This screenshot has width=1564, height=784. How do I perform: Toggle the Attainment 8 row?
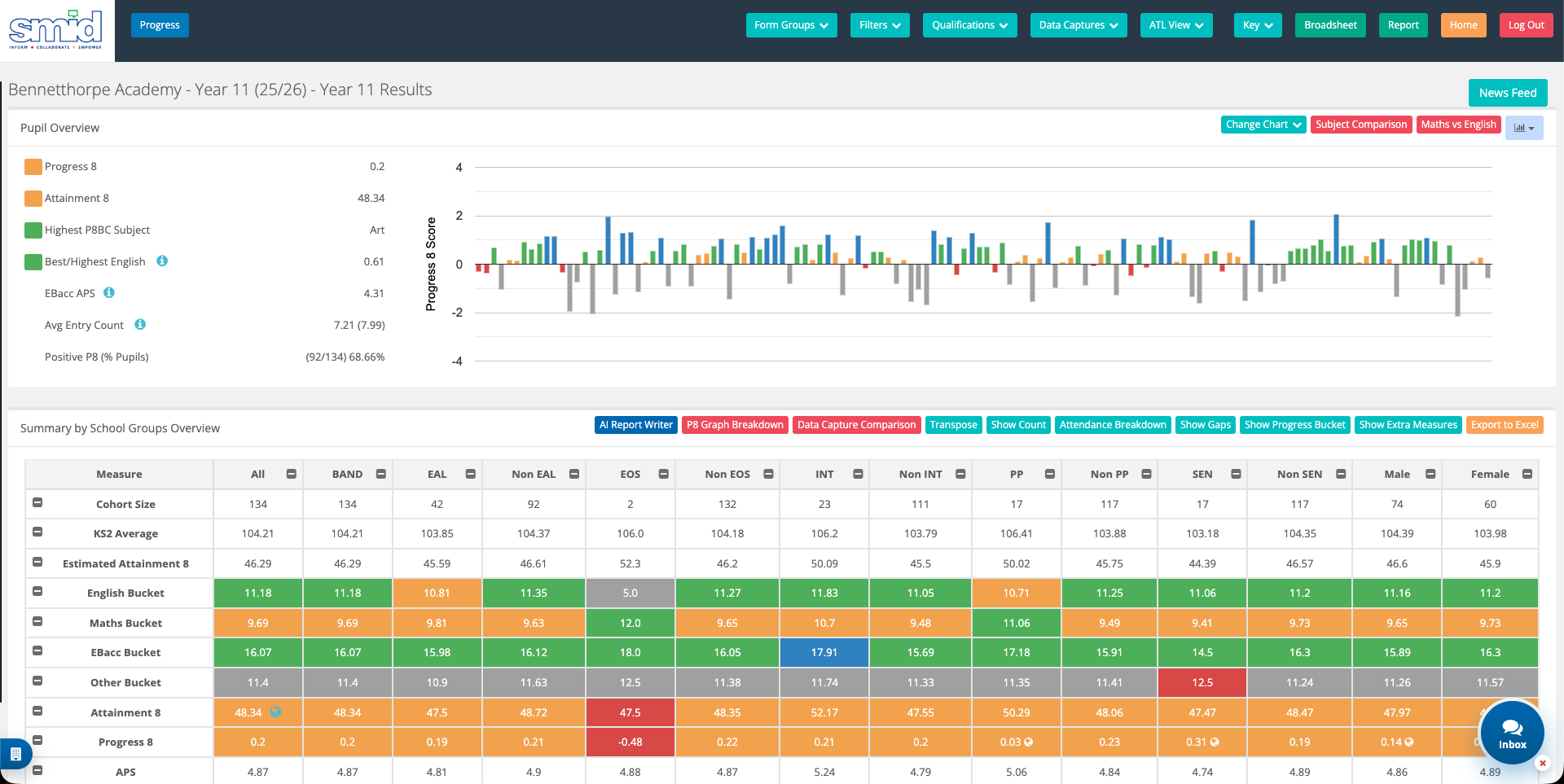37,711
